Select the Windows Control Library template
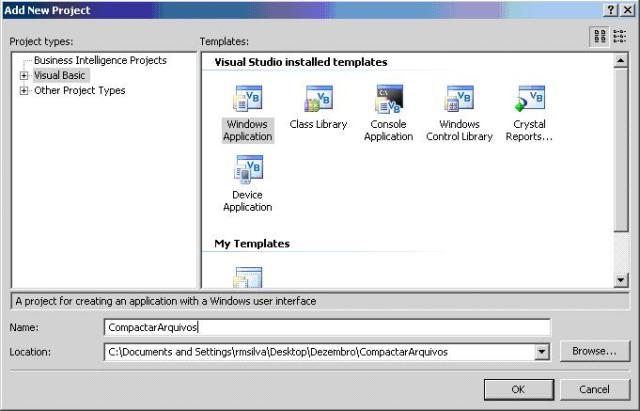Image resolution: width=640 pixels, height=411 pixels. [x=459, y=100]
